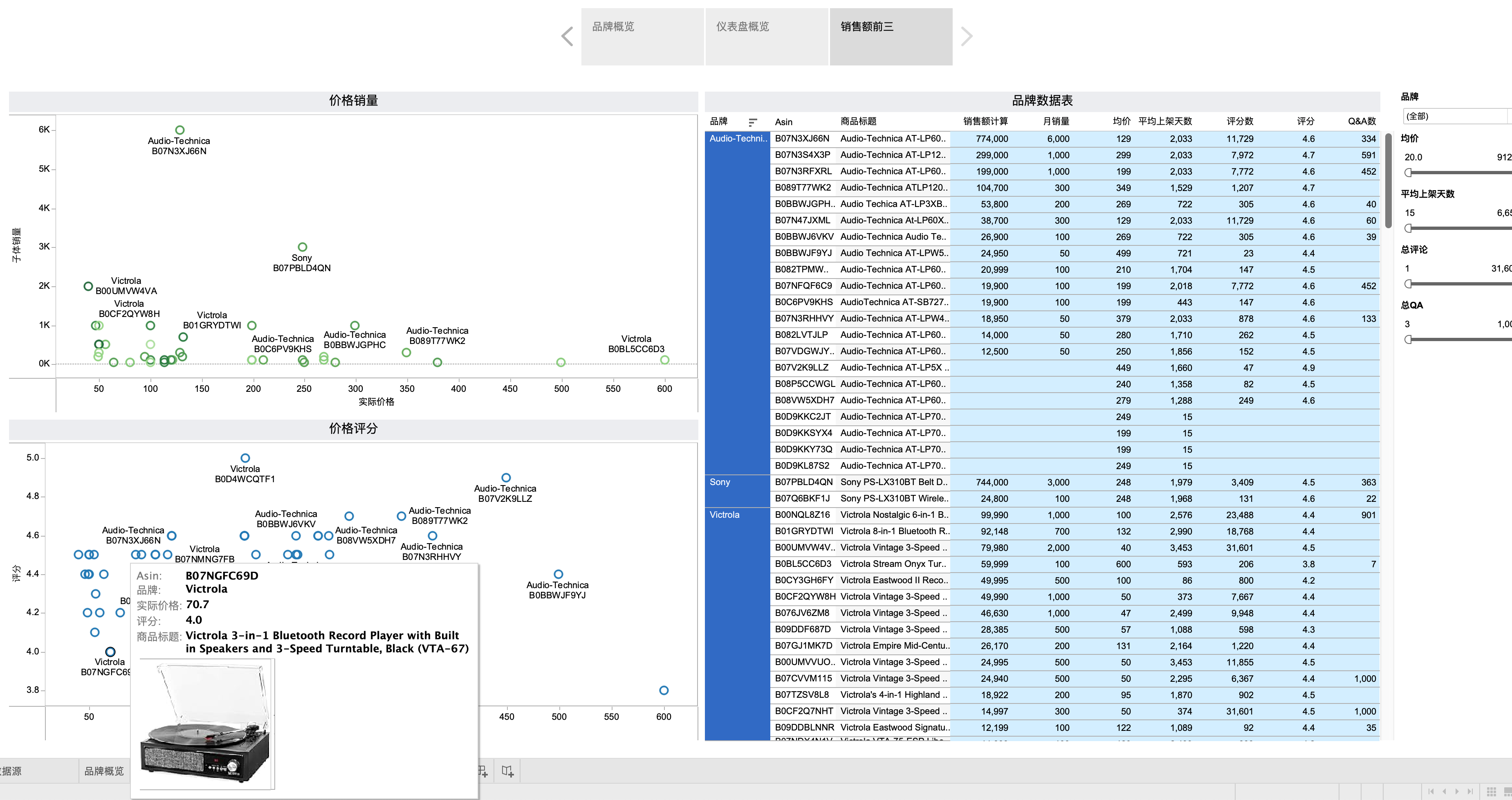Select the Sony B07PBLD4QN mark in 价格销量
The width and height of the screenshot is (1512, 800).
pos(302,247)
